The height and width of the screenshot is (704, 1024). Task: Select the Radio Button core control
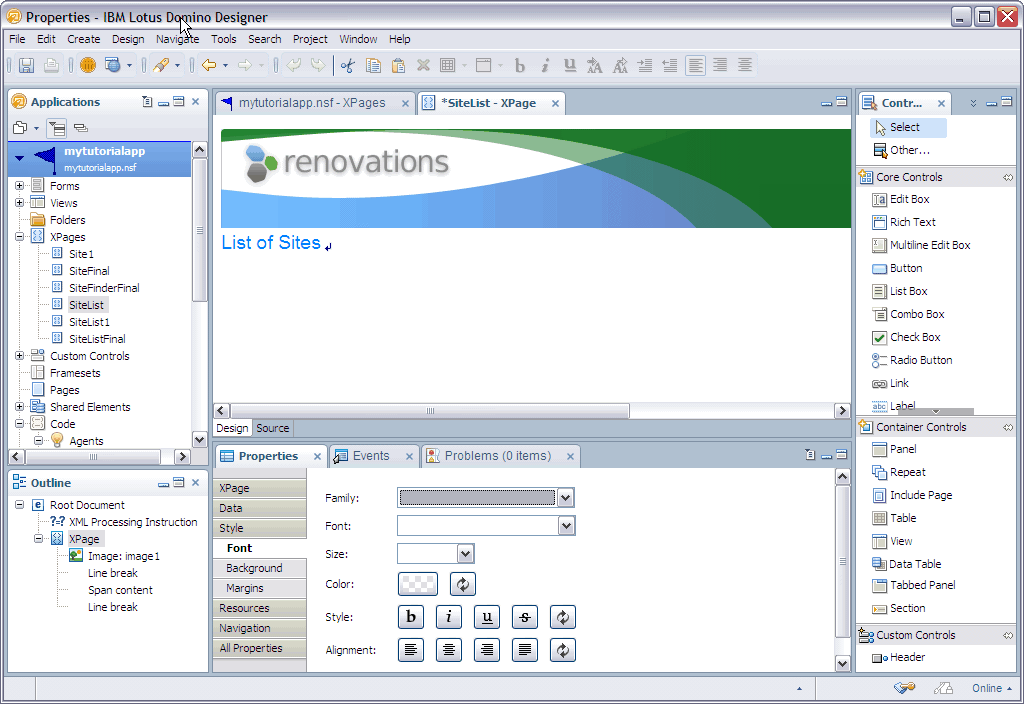pos(919,360)
